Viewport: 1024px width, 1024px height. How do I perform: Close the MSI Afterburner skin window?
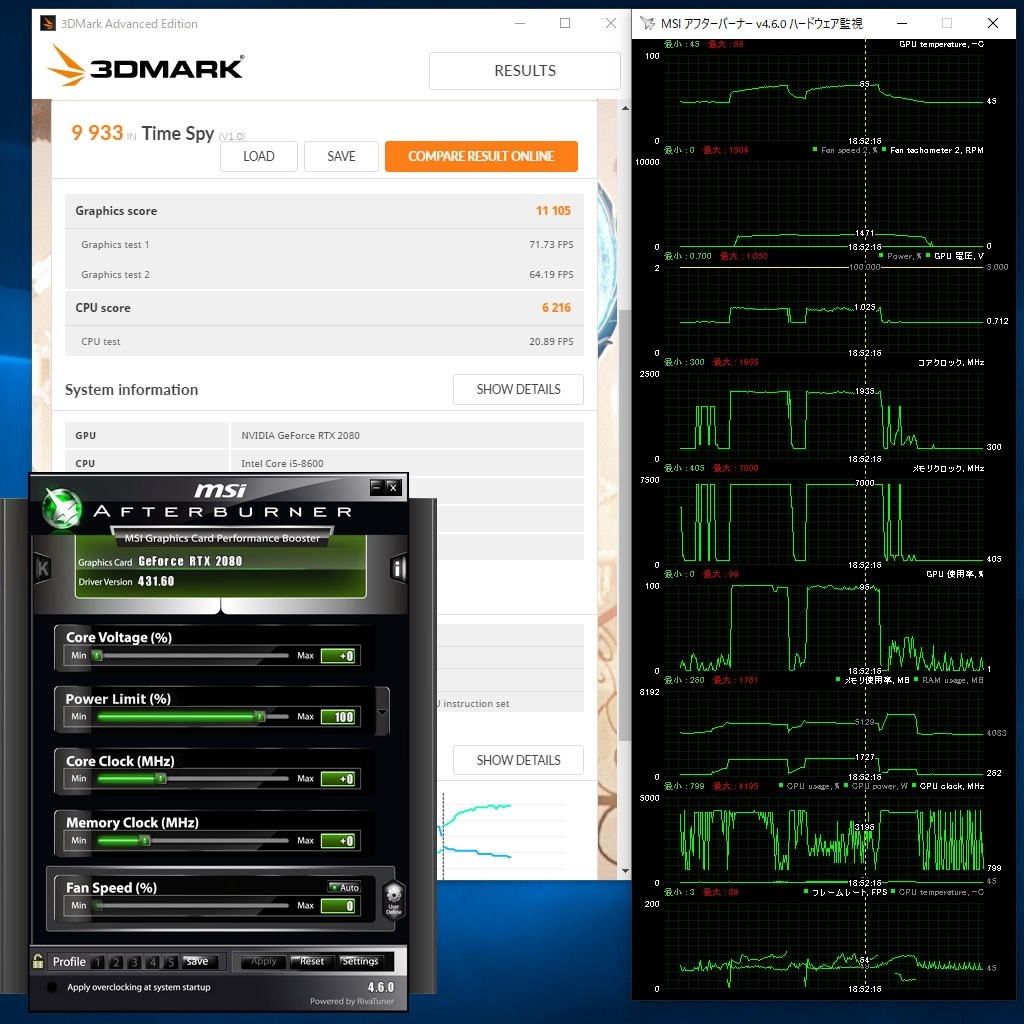tap(392, 487)
